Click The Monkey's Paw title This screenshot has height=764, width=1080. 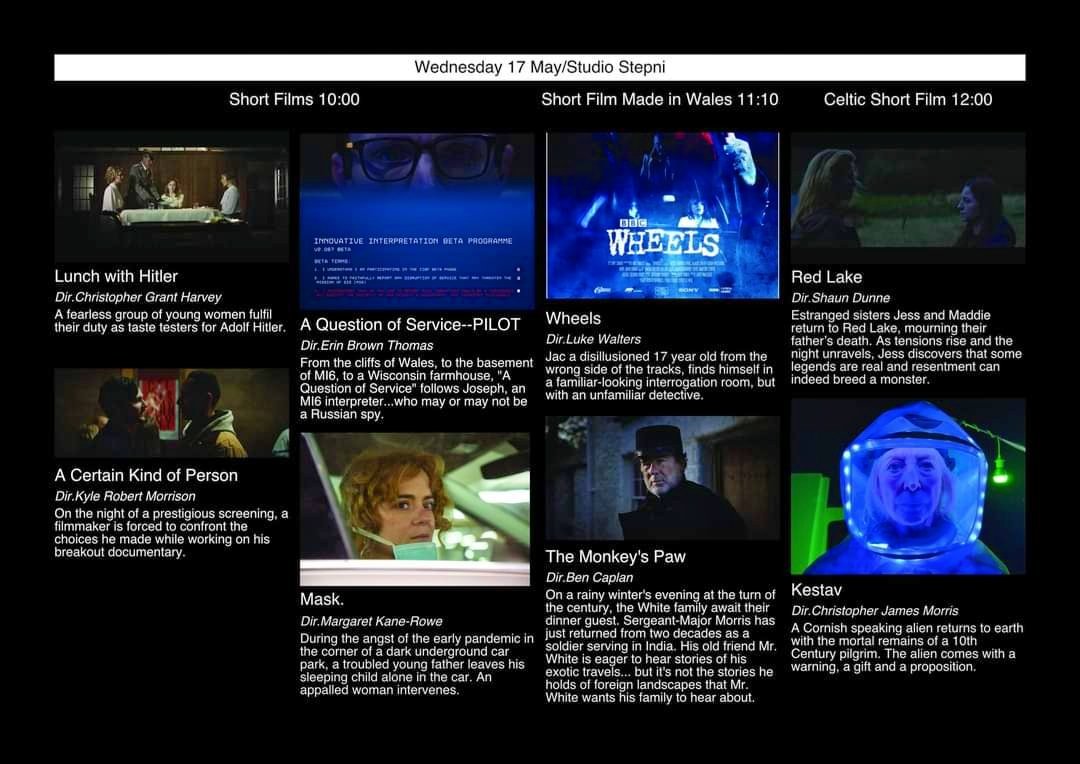pos(615,557)
